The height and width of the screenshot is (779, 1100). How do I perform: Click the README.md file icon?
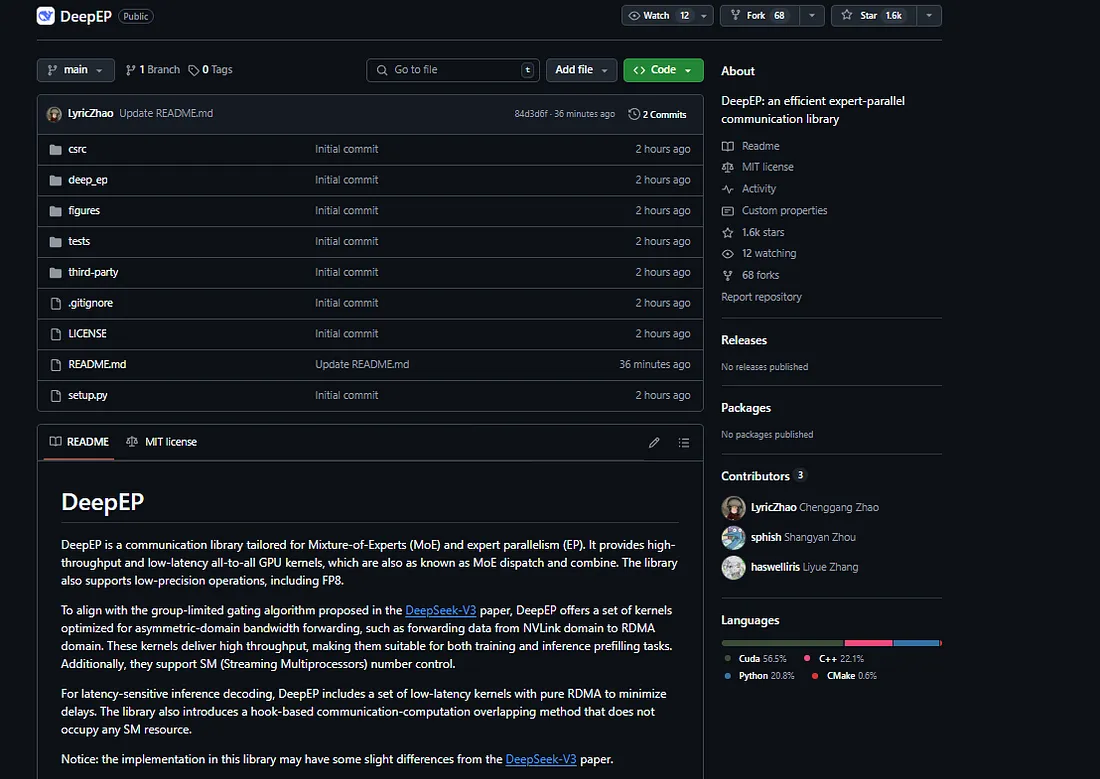pyautogui.click(x=55, y=366)
